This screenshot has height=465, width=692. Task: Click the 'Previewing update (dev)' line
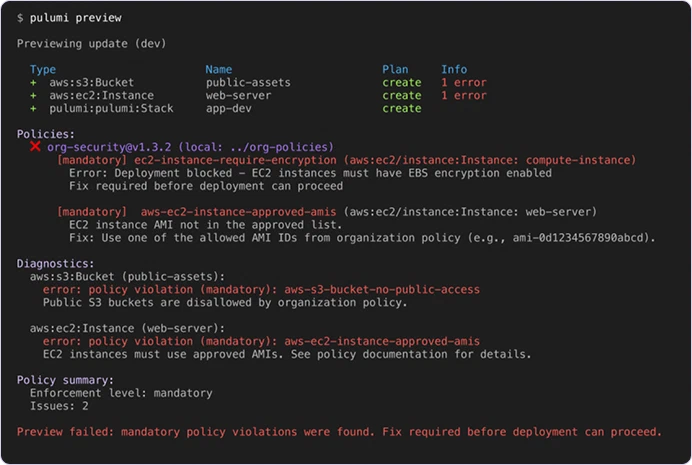(91, 44)
